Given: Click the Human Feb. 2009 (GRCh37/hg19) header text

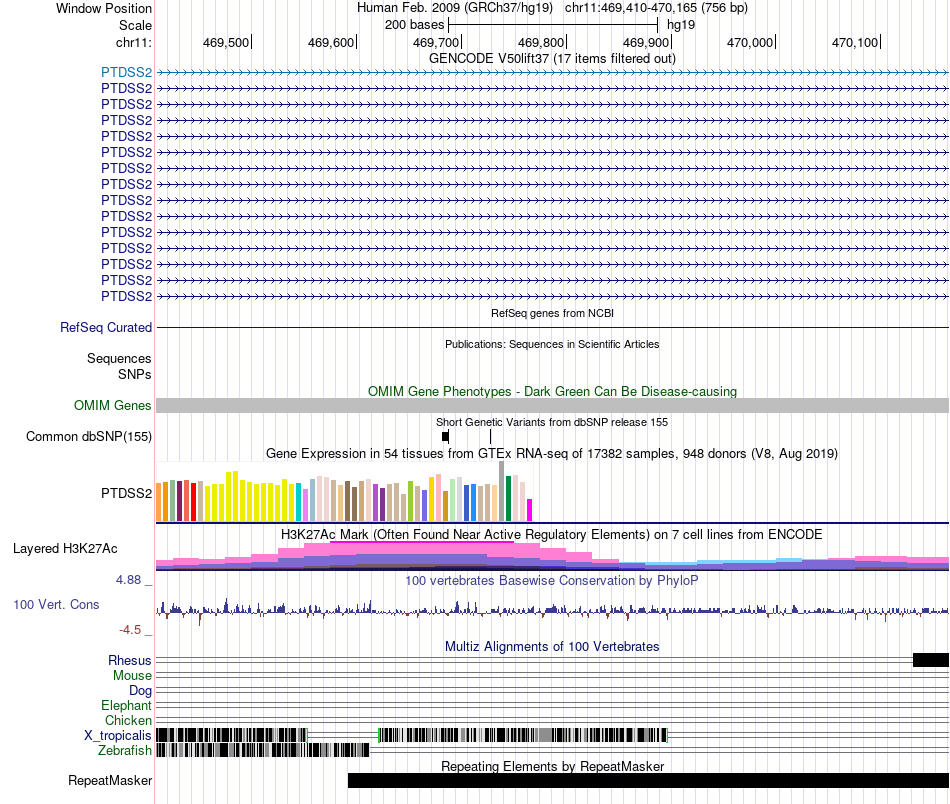Looking at the screenshot, I should click(454, 8).
